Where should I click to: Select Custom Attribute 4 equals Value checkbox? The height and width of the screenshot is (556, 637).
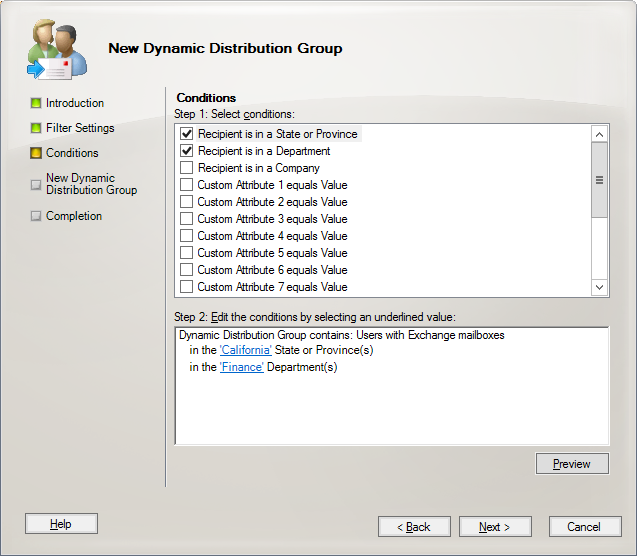(186, 236)
